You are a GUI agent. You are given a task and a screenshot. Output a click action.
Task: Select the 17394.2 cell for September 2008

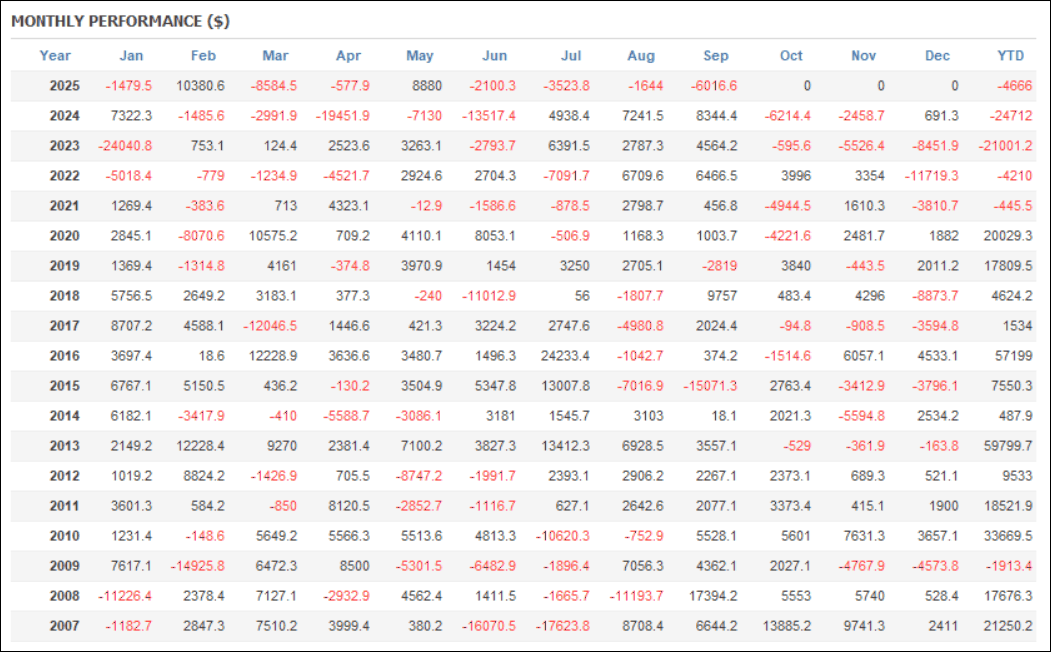(x=713, y=596)
